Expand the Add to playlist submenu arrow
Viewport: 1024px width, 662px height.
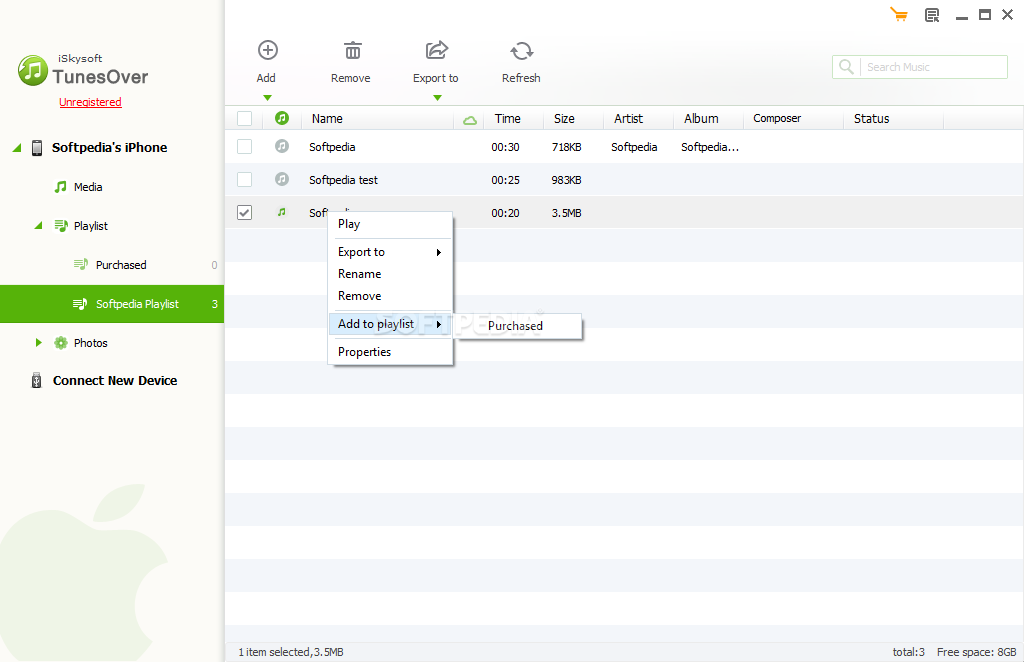point(439,324)
